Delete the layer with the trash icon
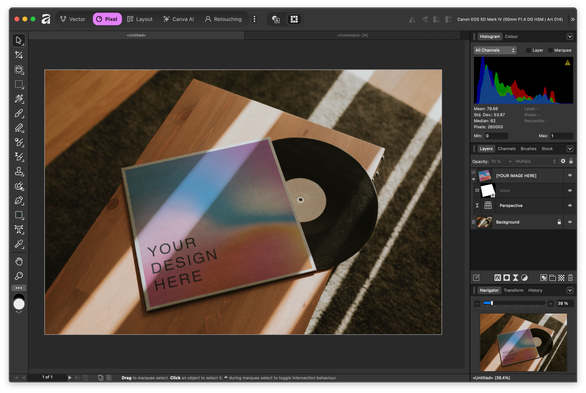586x393 pixels. pyautogui.click(x=570, y=278)
